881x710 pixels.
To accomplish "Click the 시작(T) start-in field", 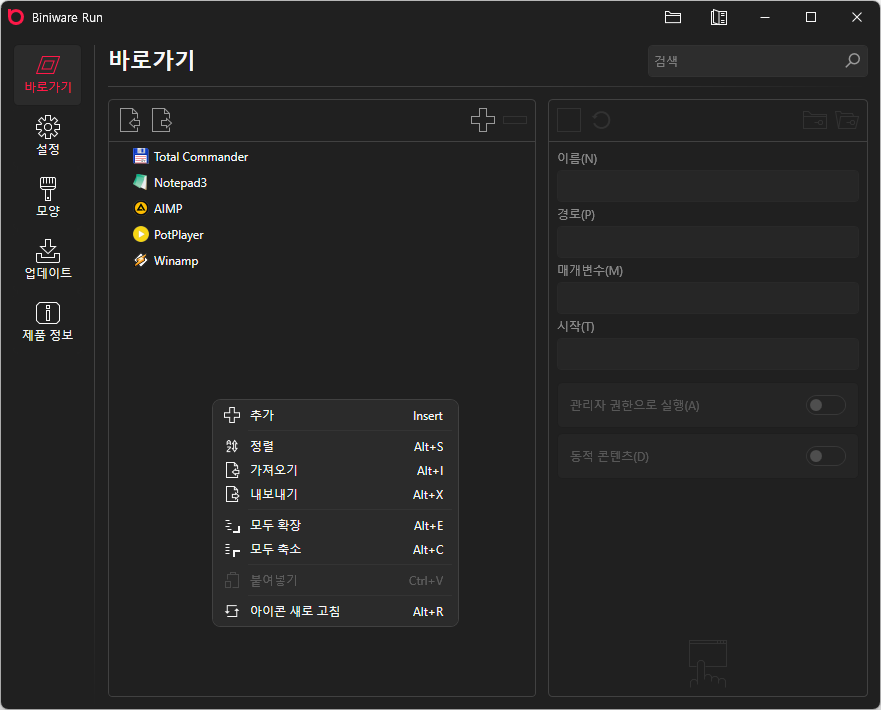I will (x=707, y=354).
